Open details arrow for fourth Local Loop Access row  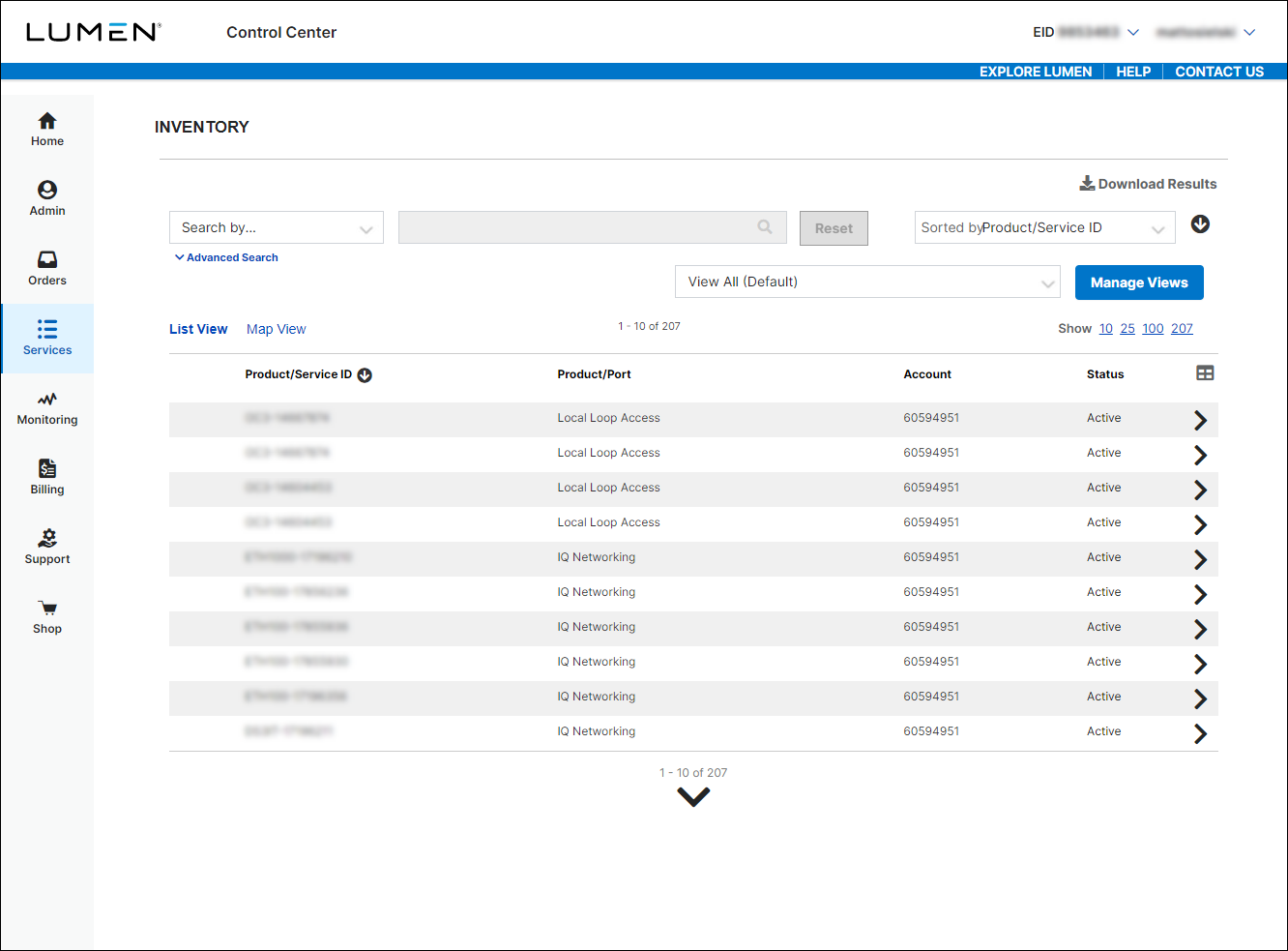1200,524
